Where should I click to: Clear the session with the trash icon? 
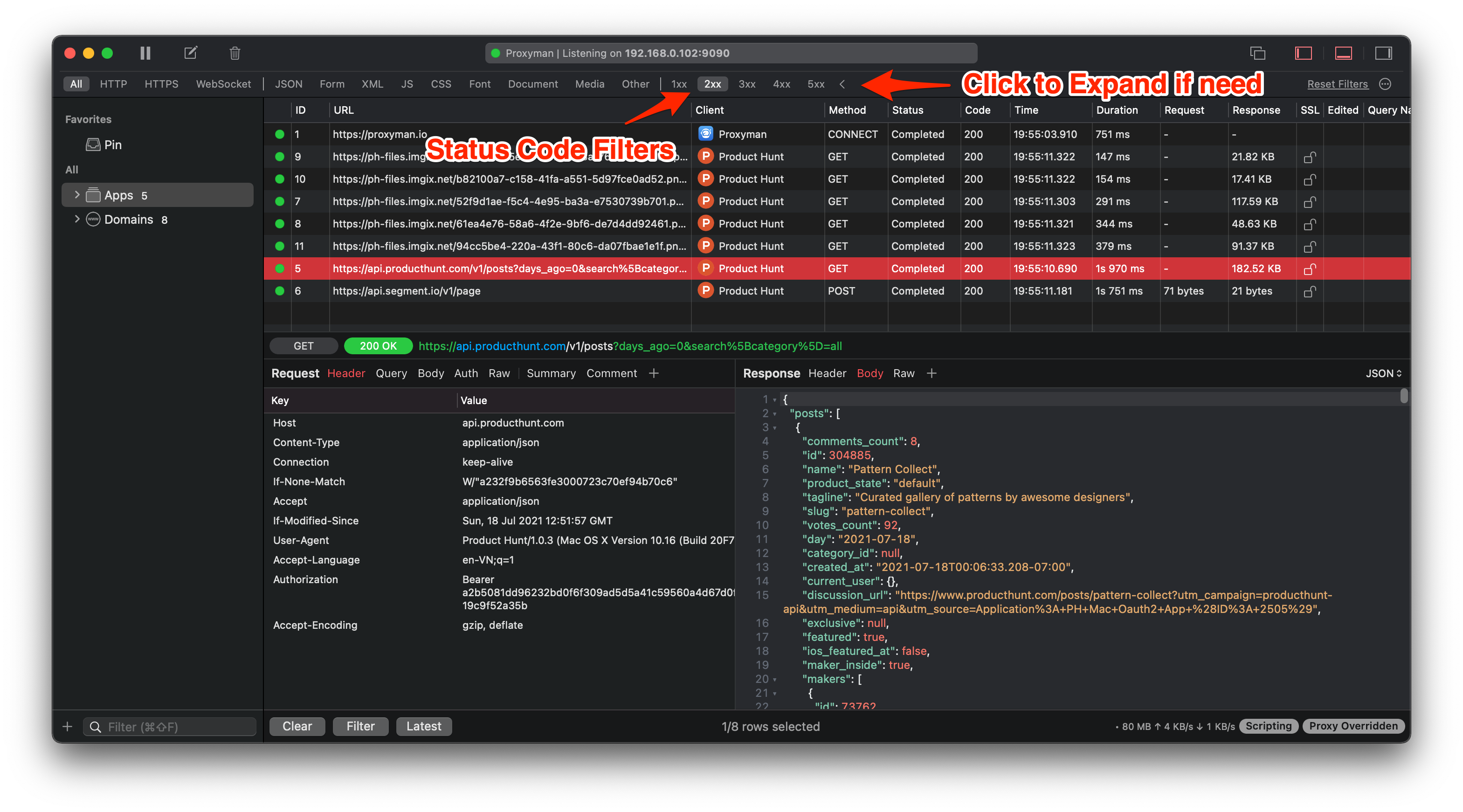click(x=235, y=54)
